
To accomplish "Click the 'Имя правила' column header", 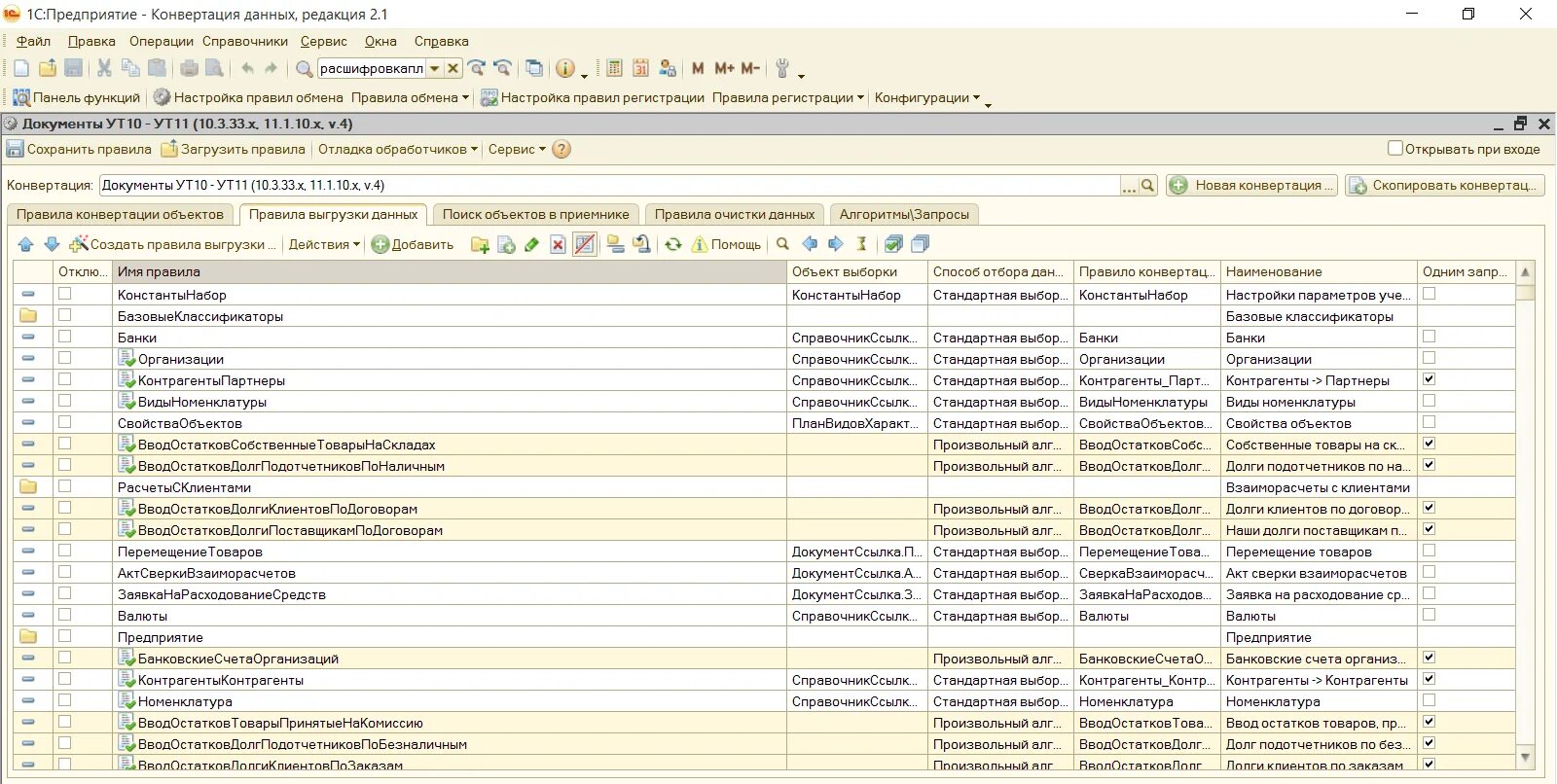I will point(450,271).
